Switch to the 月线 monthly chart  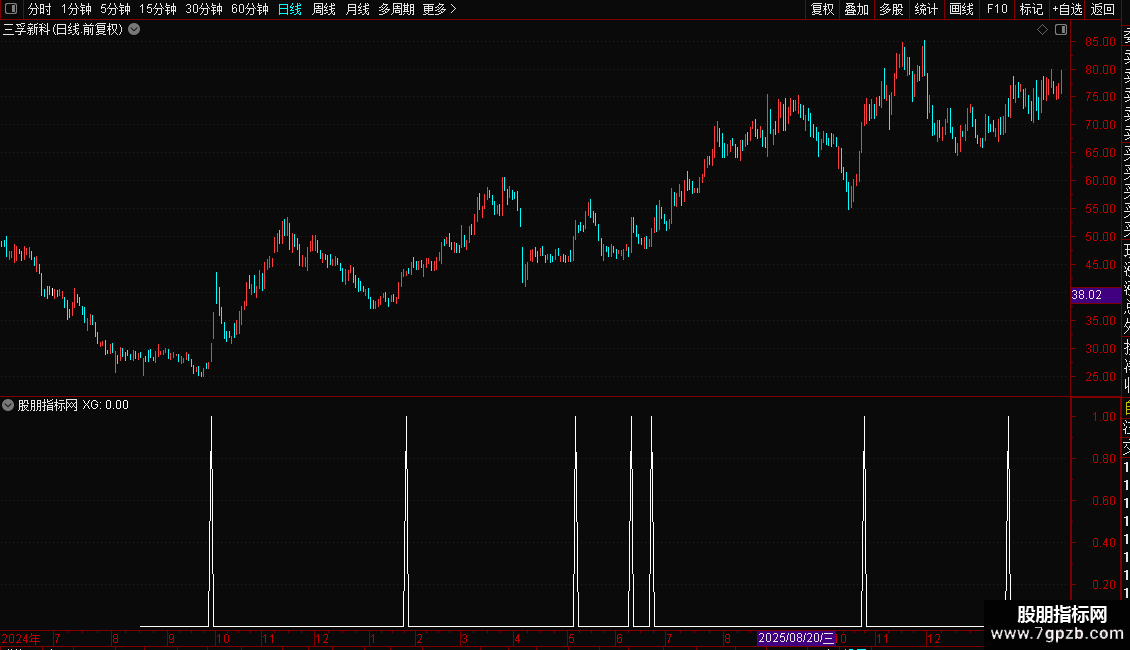pos(357,9)
